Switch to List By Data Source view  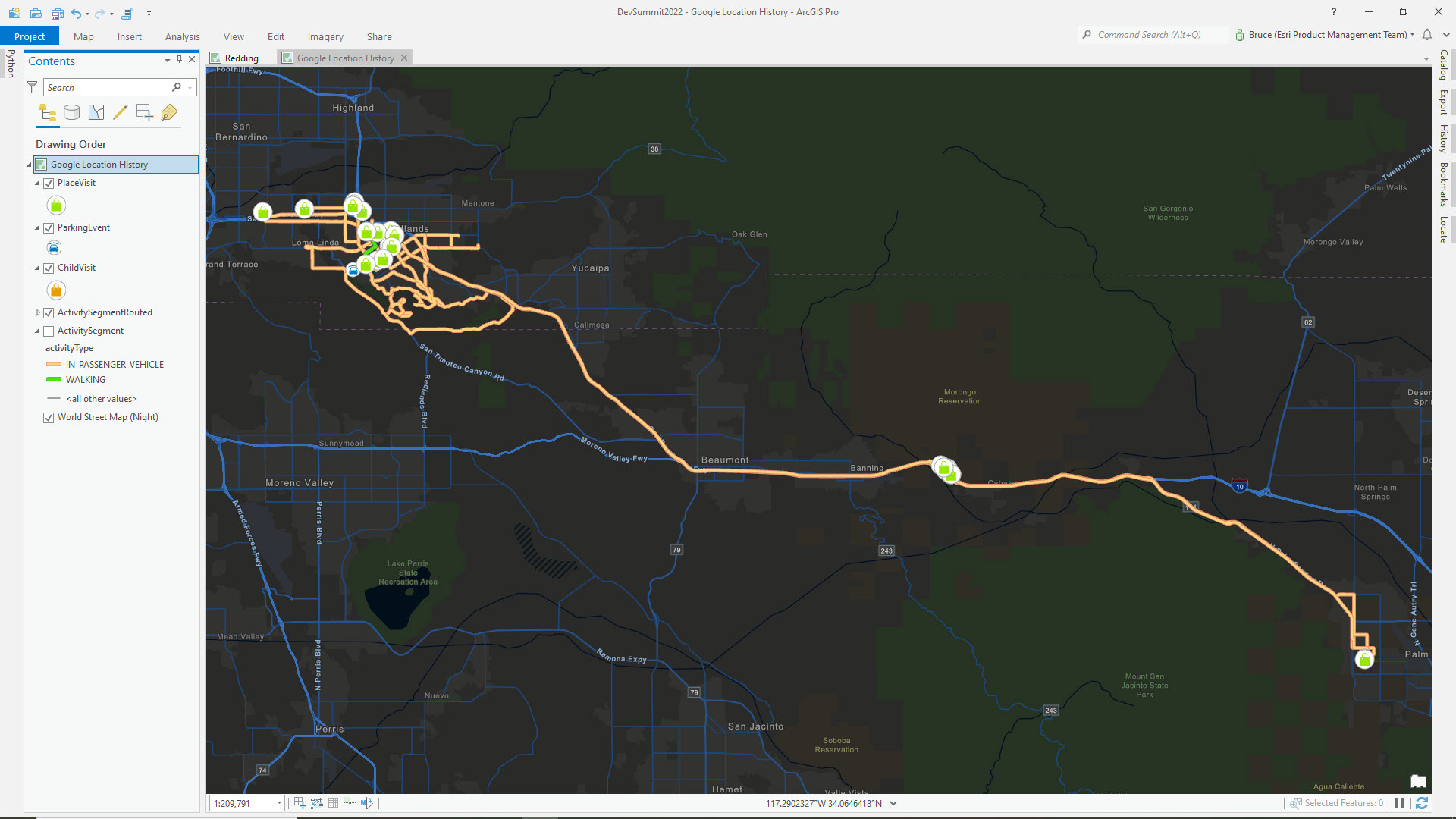(72, 112)
